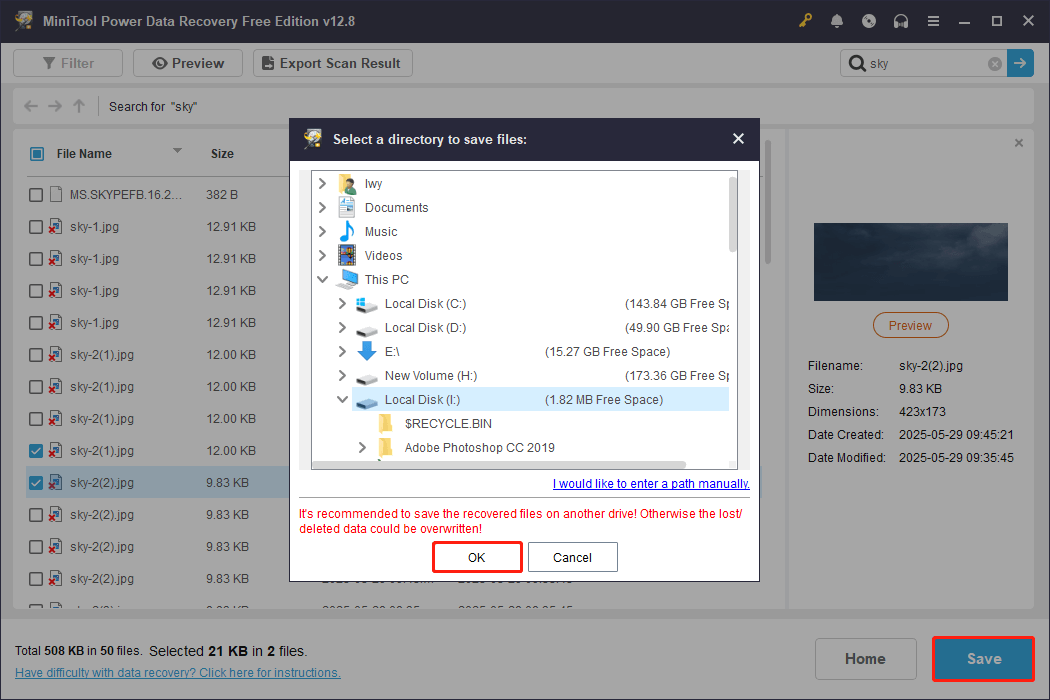Open the notifications bell icon
The height and width of the screenshot is (700, 1050).
tap(837, 20)
